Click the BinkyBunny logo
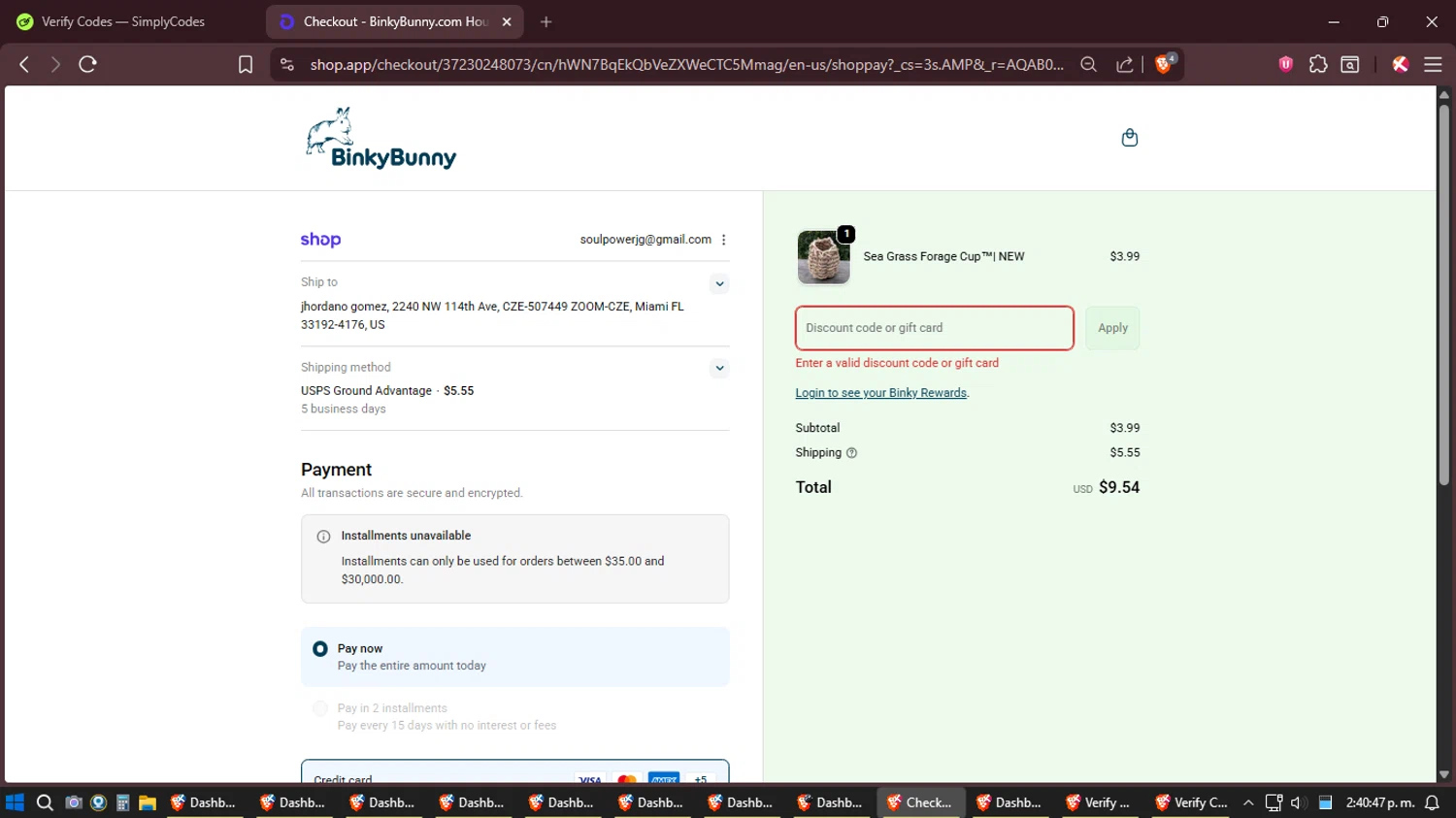This screenshot has width=1456, height=818. (x=381, y=138)
